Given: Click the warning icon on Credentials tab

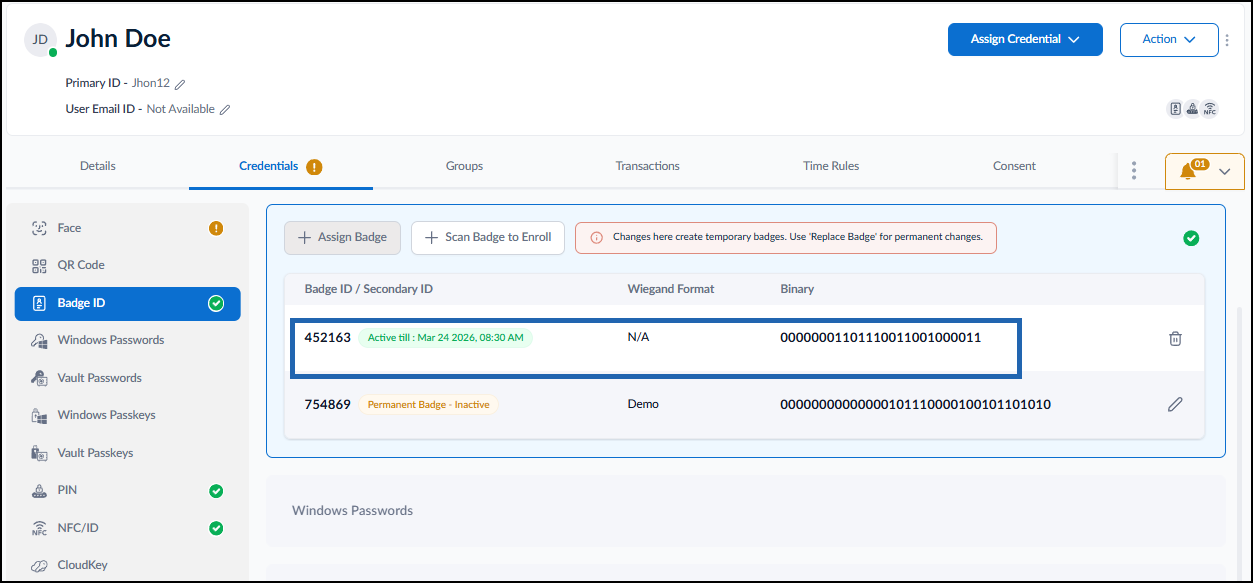Looking at the screenshot, I should (x=314, y=167).
